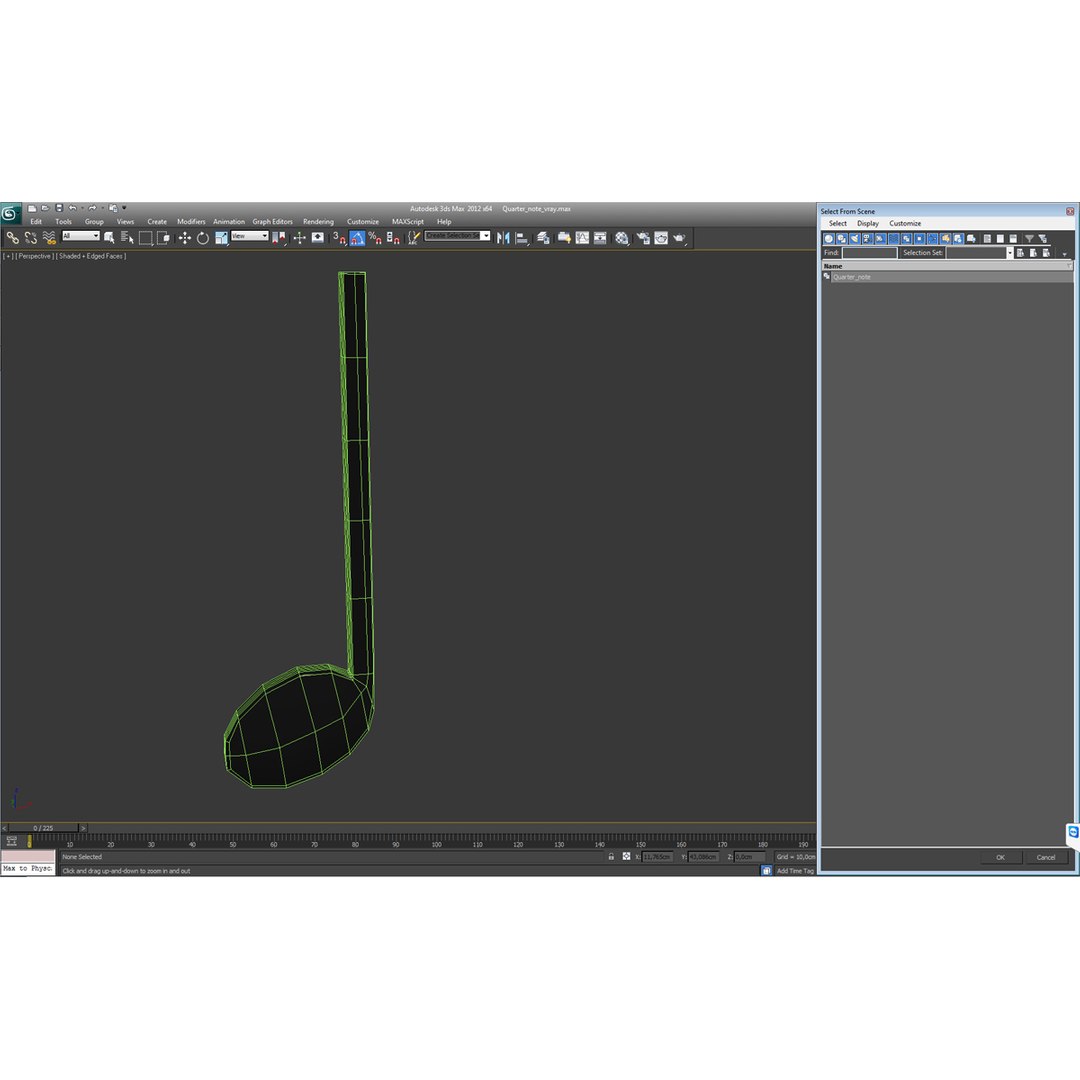The height and width of the screenshot is (1080, 1080).
Task: Click the Select and Link tool
Action: [x=12, y=238]
